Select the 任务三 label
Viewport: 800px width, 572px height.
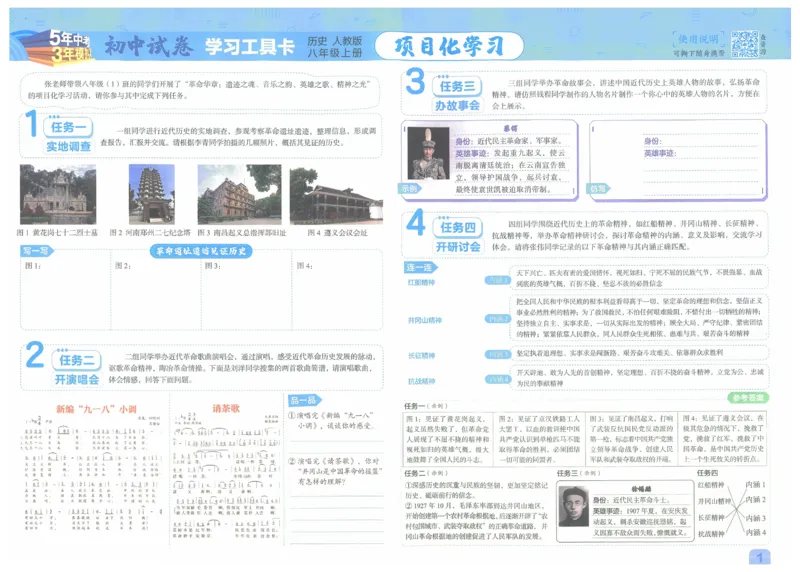point(457,86)
